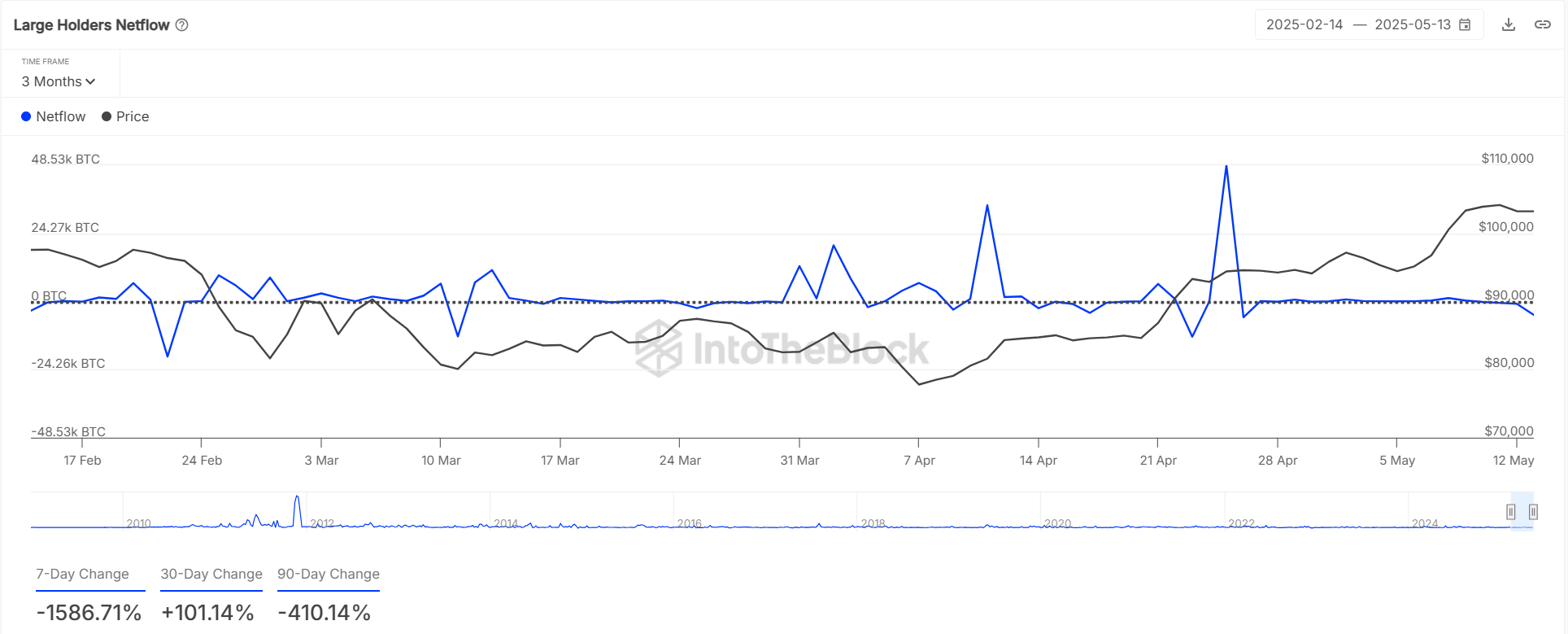
Task: Expand the 3 Months time frame dropdown
Action: coord(59,81)
